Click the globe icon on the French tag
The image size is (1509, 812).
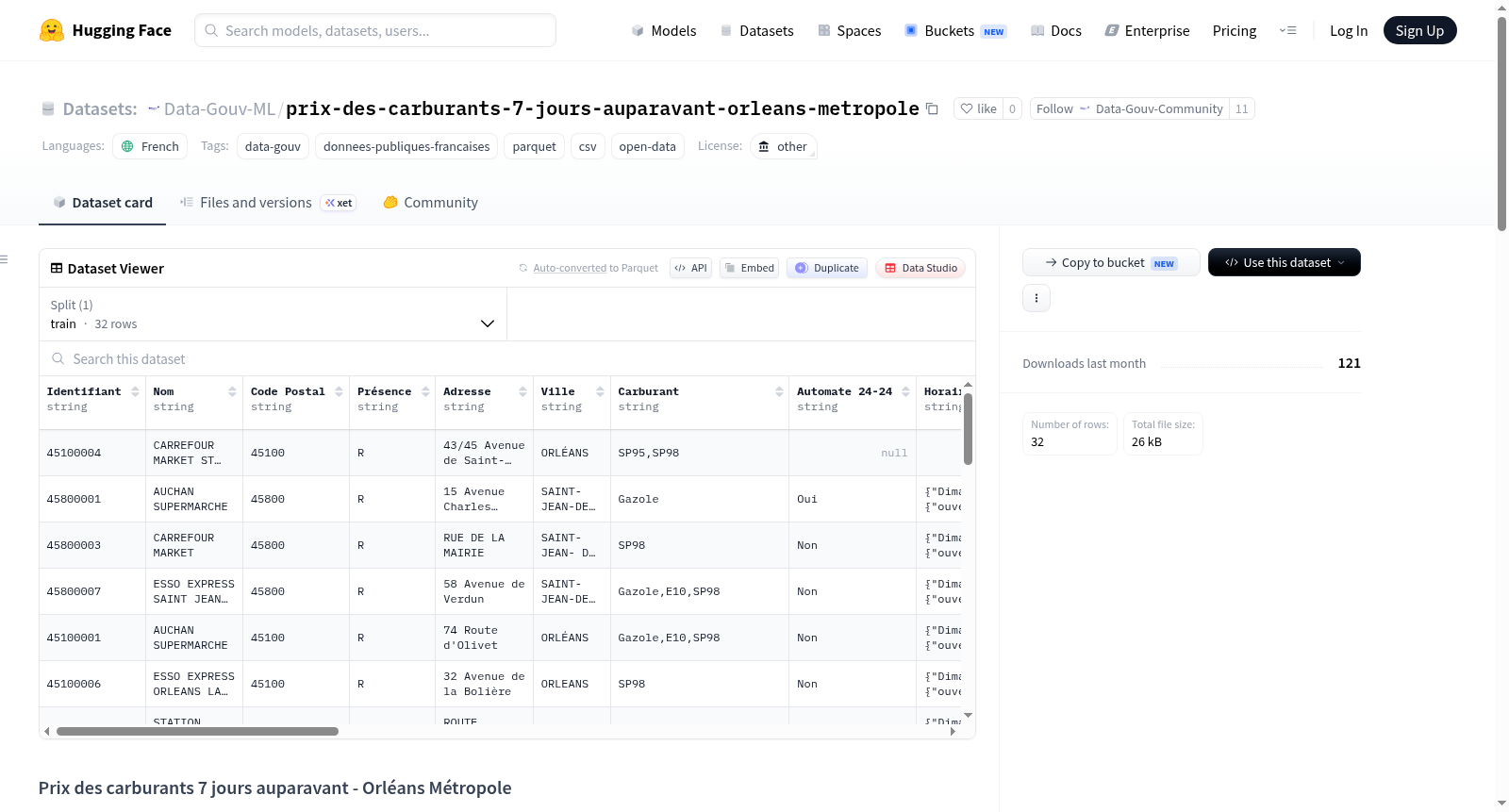pos(127,146)
